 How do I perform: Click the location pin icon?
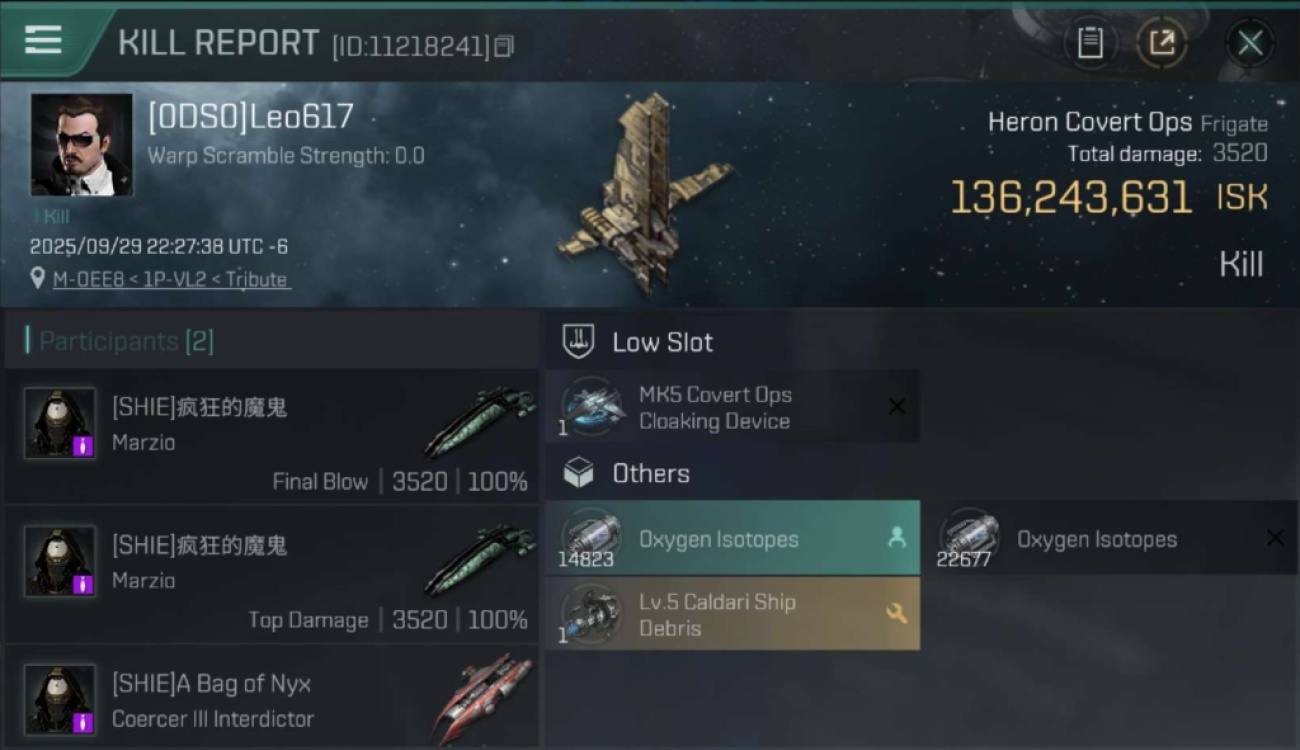[38, 279]
